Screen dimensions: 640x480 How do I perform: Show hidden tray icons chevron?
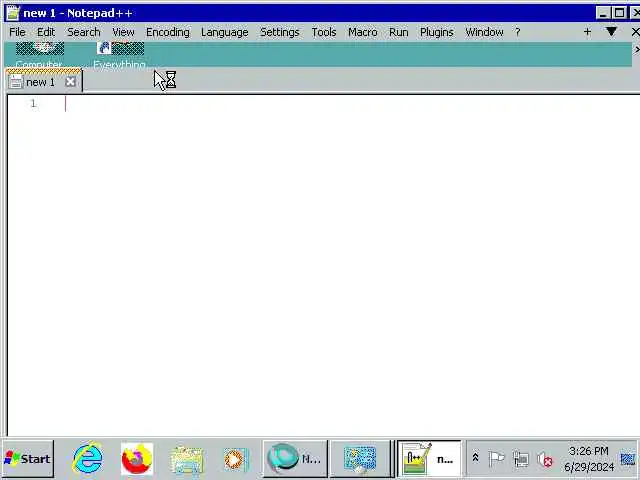click(475, 458)
